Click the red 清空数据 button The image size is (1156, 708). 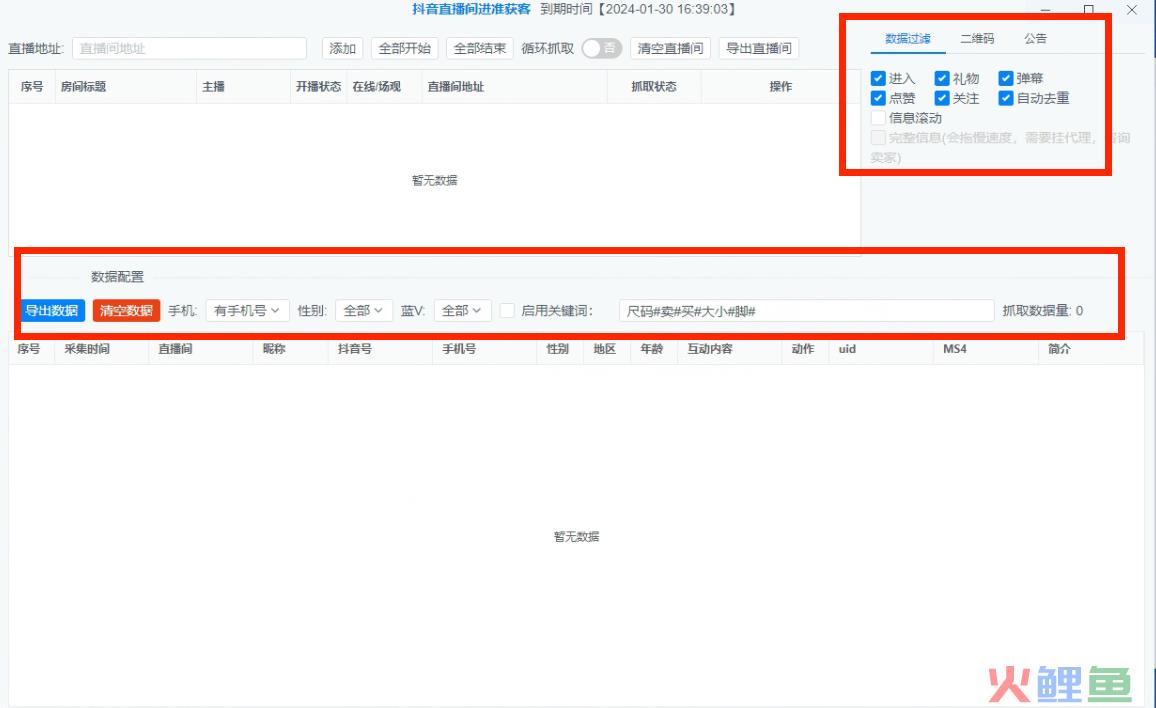coord(126,310)
